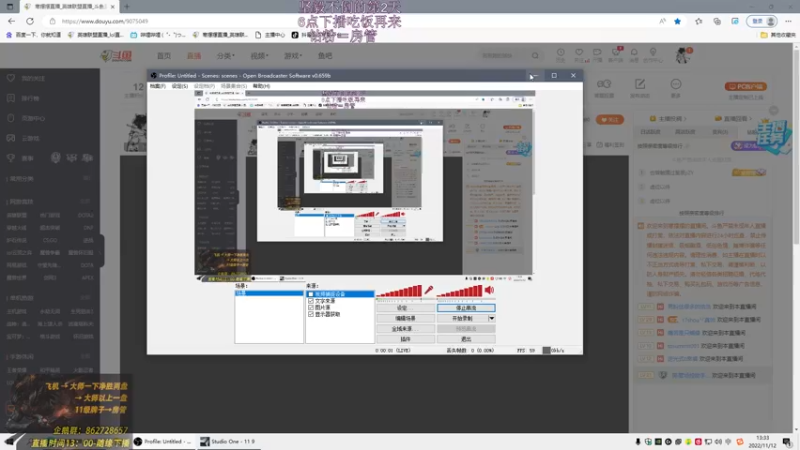
Task: Click the orange 关注 follow button on Douyu
Action: tap(610, 120)
